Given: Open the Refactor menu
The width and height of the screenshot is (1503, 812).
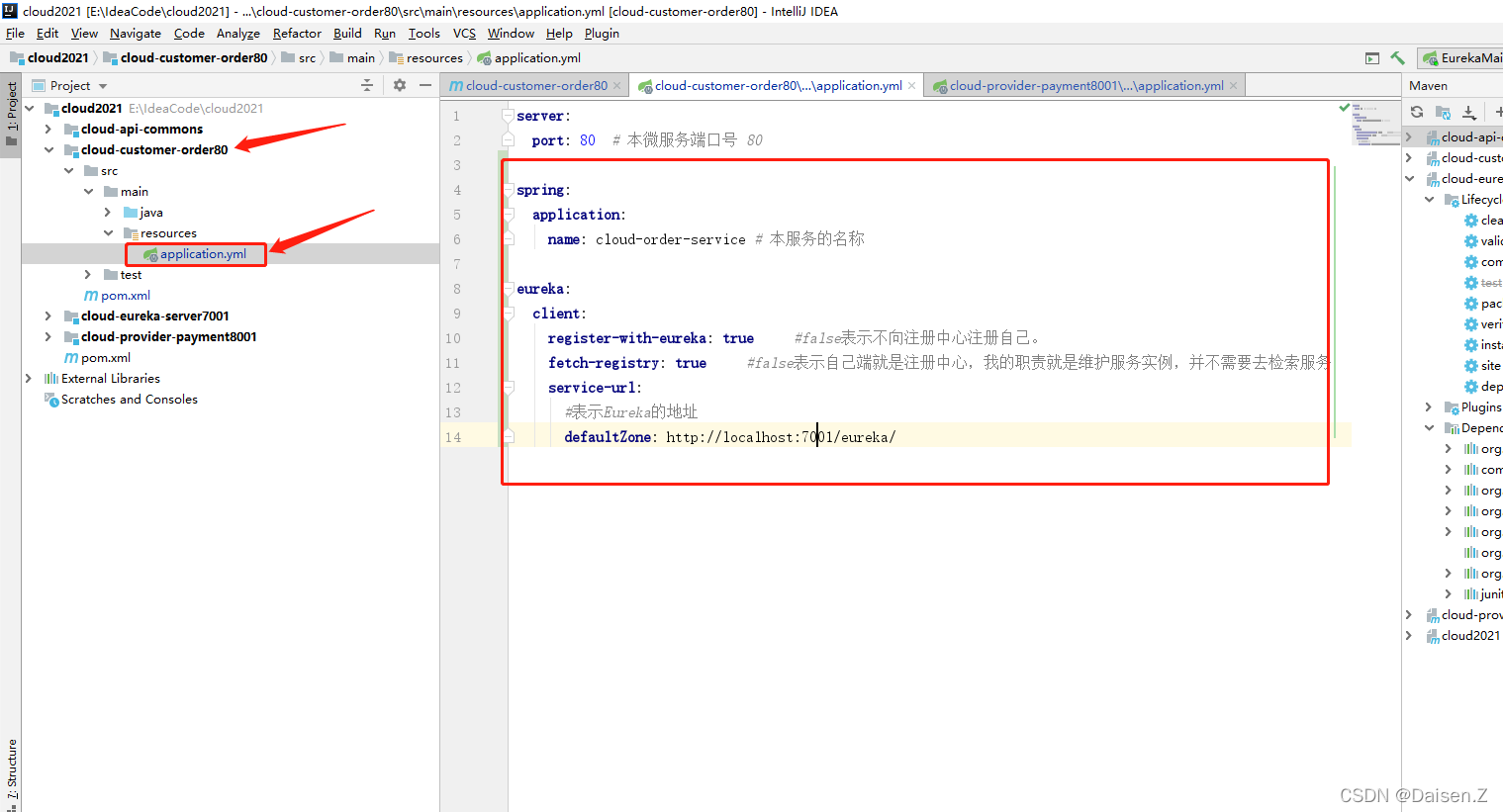Looking at the screenshot, I should [297, 33].
